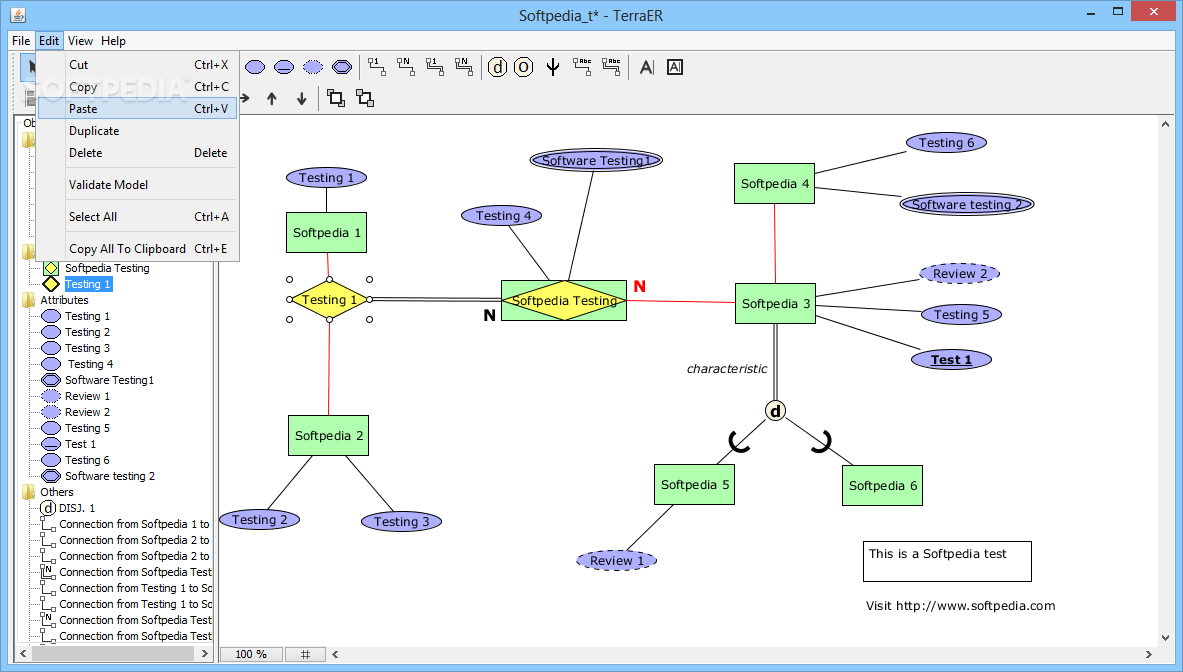Select DISJ. 1 in the tree

pos(77,508)
